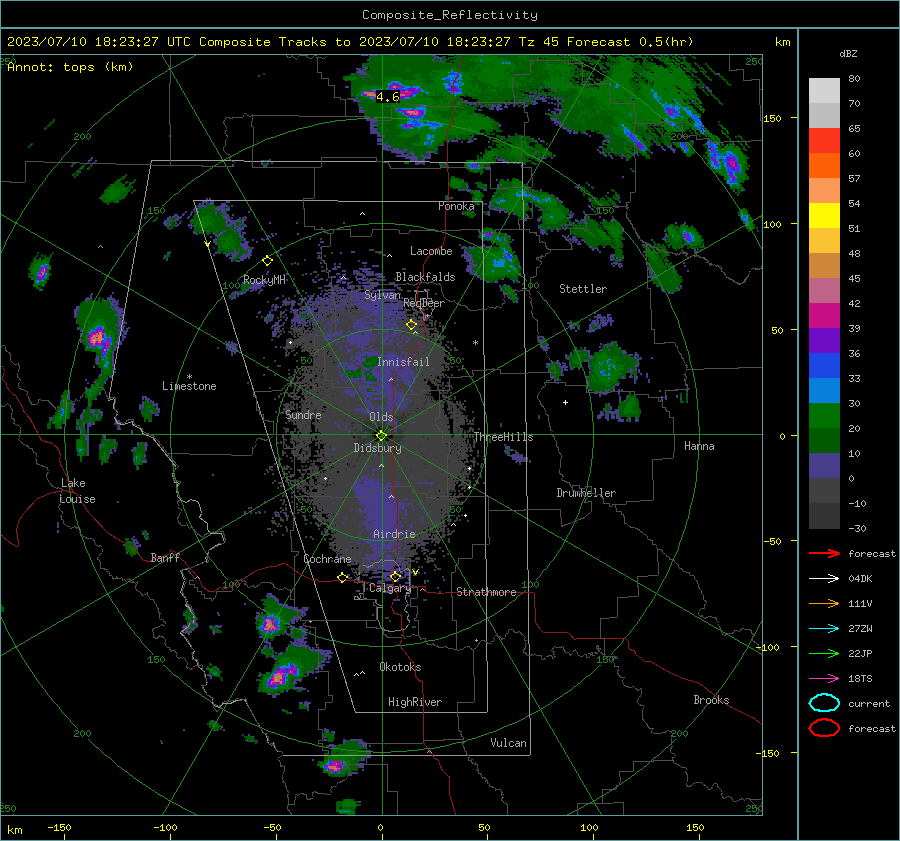Click the Stettler town label
Screen dimensions: 900x841
[583, 289]
